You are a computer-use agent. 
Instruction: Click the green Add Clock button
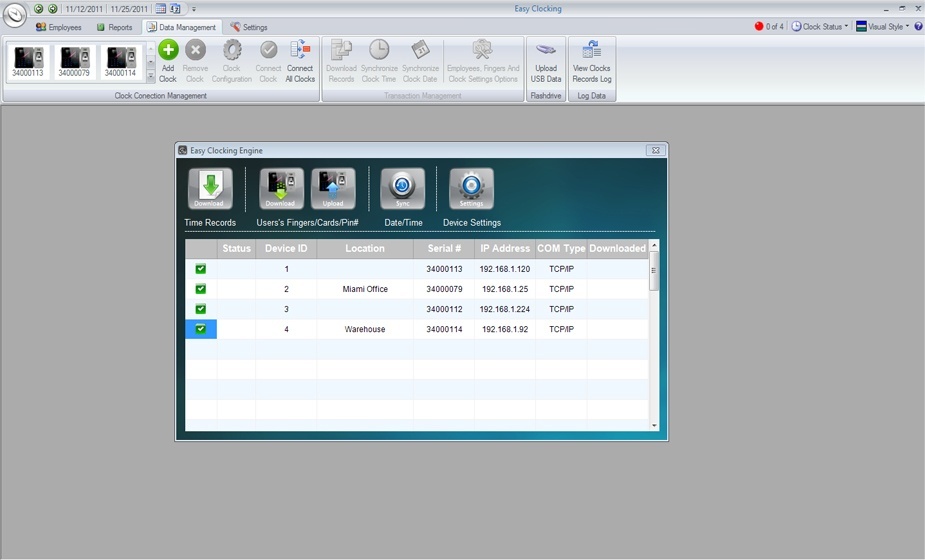pos(168,61)
